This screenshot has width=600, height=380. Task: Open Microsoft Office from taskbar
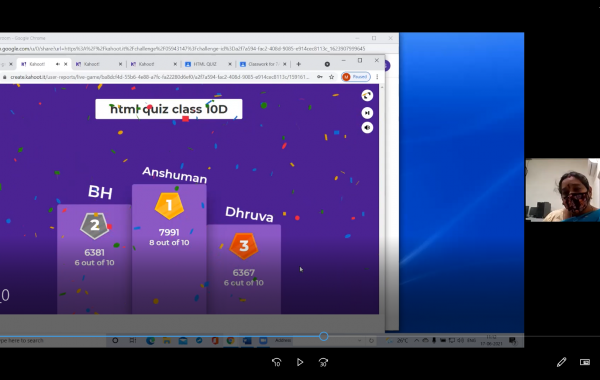(215, 341)
